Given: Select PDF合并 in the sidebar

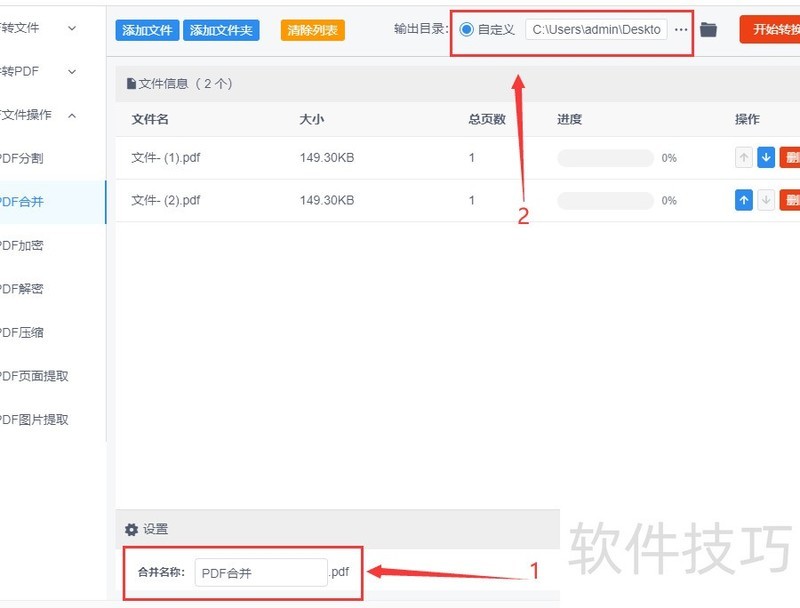Looking at the screenshot, I should [51, 202].
